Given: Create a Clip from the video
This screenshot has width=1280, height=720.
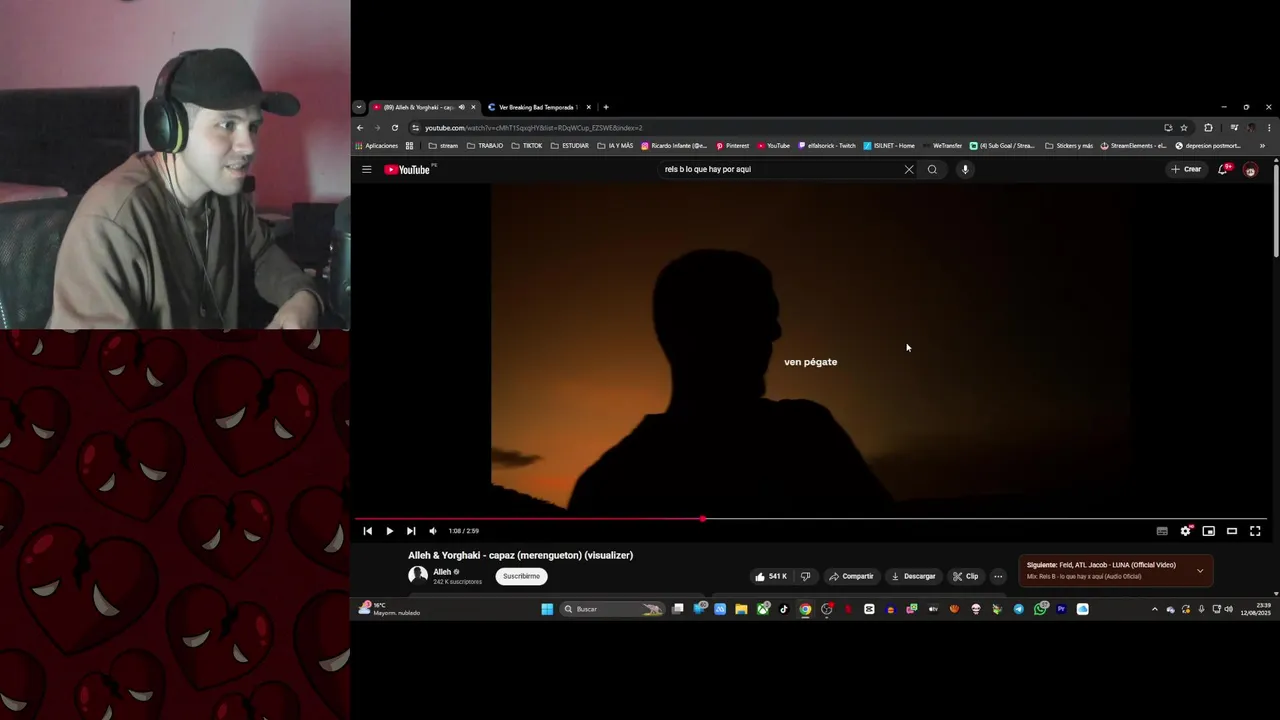Looking at the screenshot, I should (x=966, y=576).
